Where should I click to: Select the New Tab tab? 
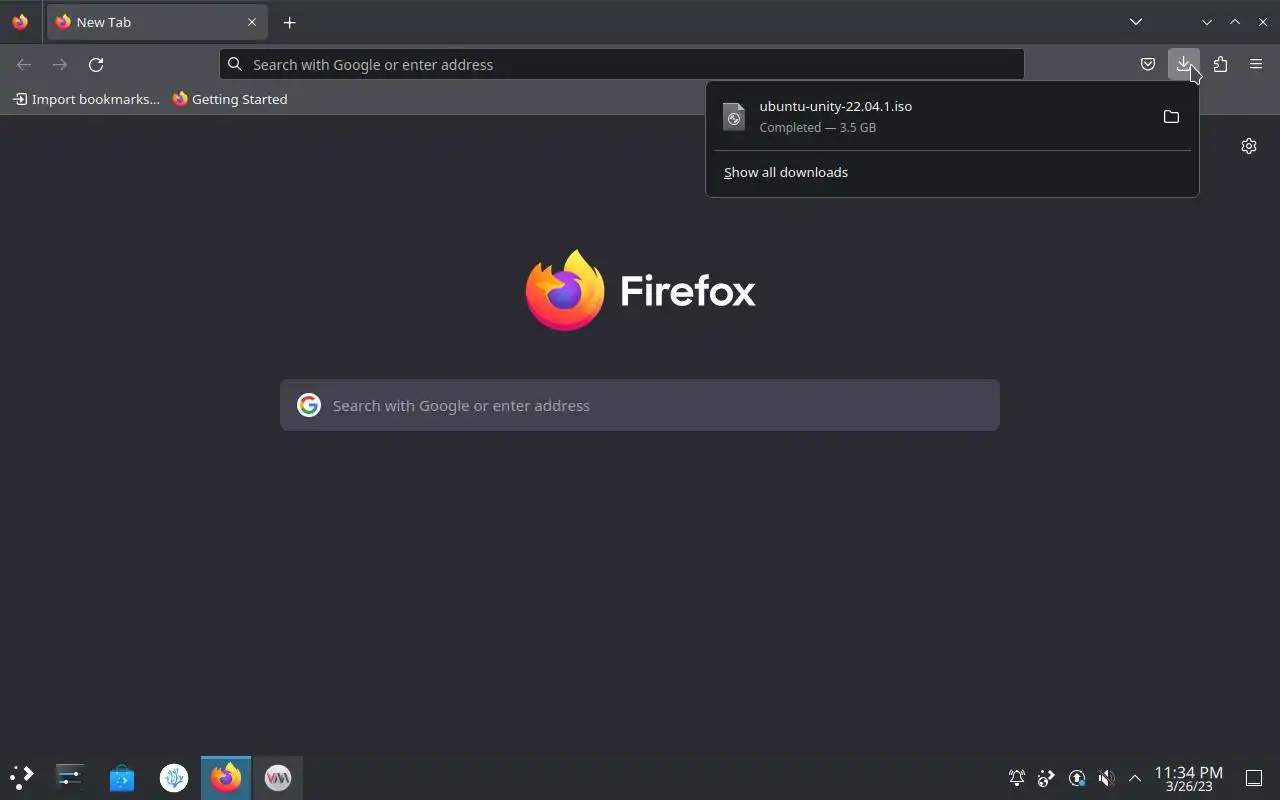pyautogui.click(x=156, y=22)
